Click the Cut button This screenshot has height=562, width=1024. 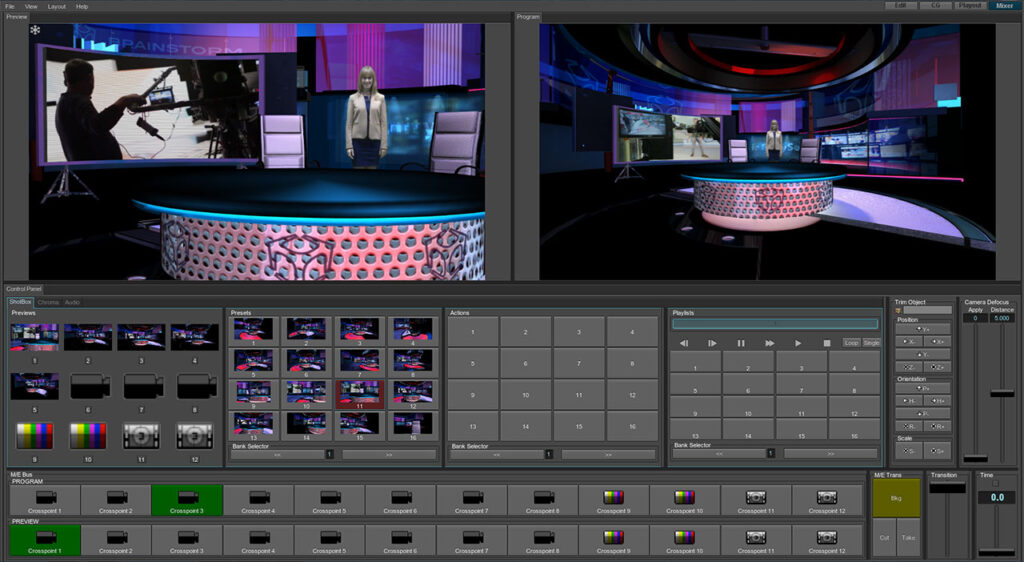tap(884, 537)
